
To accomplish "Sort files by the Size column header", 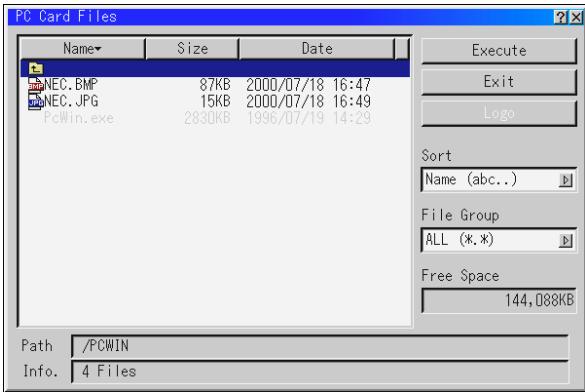I will tap(192, 48).
